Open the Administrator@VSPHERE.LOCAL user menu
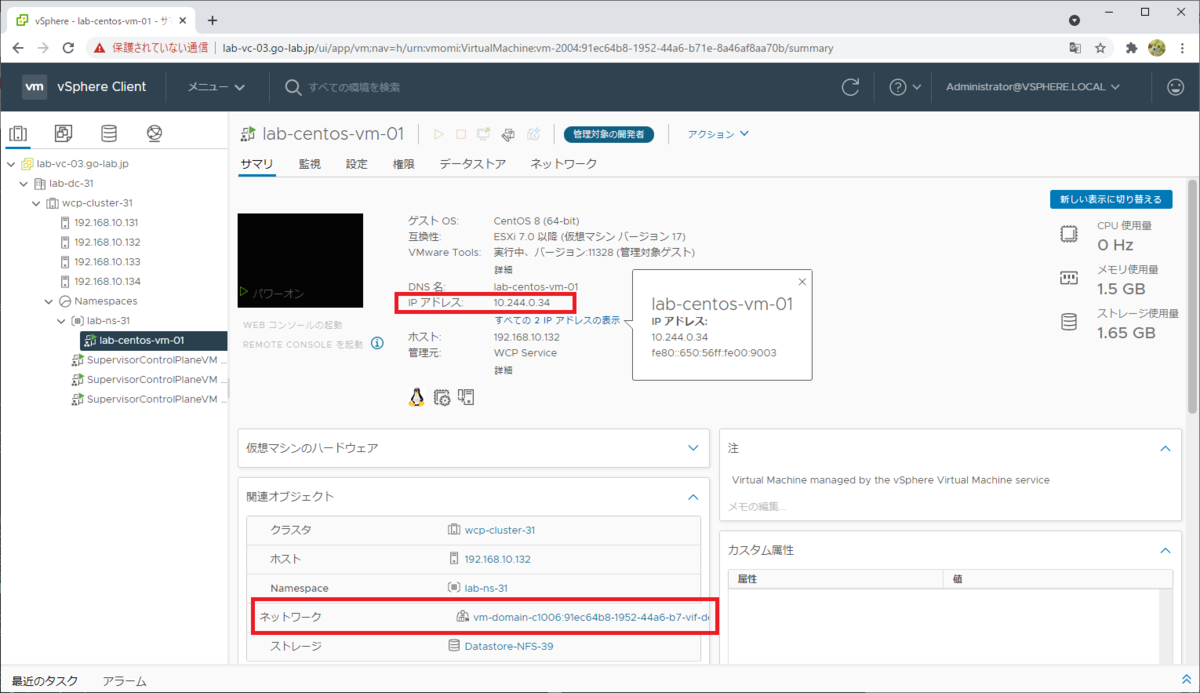This screenshot has height=693, width=1200. 1033,87
